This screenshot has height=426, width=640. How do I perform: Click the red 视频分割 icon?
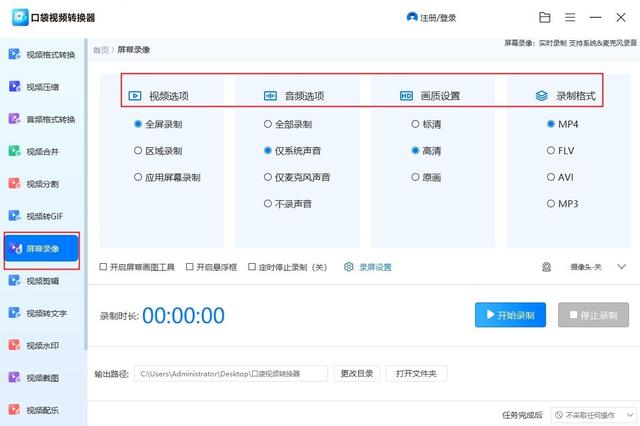[14, 183]
